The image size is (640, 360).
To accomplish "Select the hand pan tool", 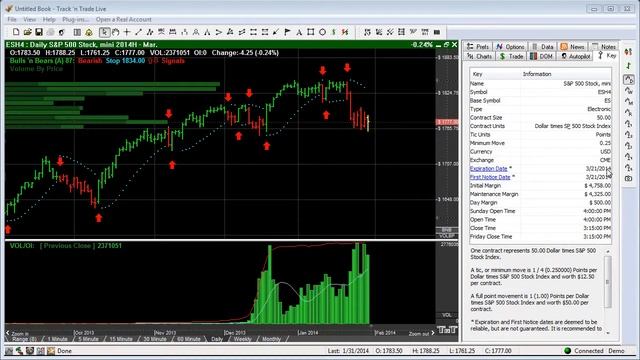I will click(116, 32).
